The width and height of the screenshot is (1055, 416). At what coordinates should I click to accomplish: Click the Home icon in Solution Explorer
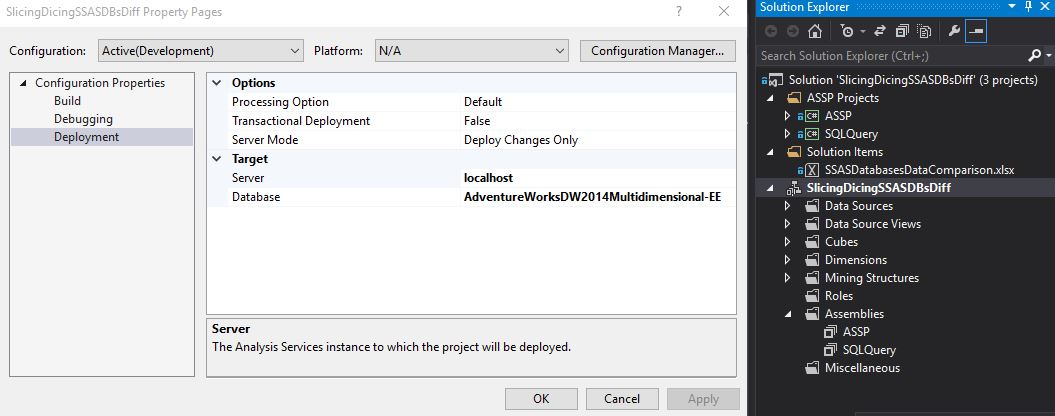coord(814,31)
